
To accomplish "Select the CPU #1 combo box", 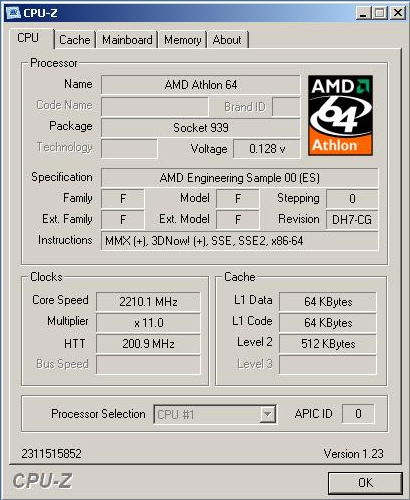I will coord(215,414).
